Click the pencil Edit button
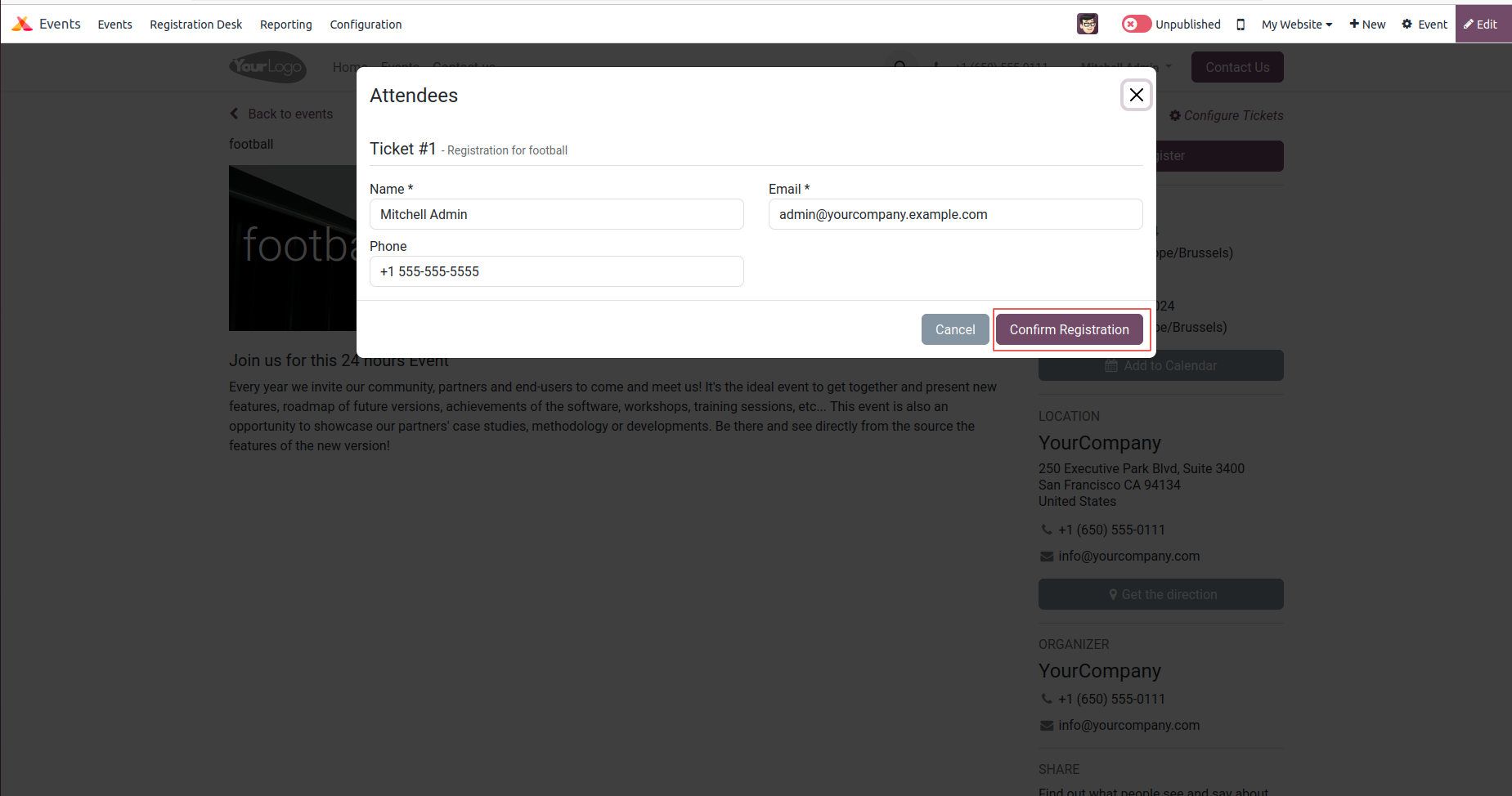This screenshot has height=796, width=1512. pyautogui.click(x=1481, y=25)
